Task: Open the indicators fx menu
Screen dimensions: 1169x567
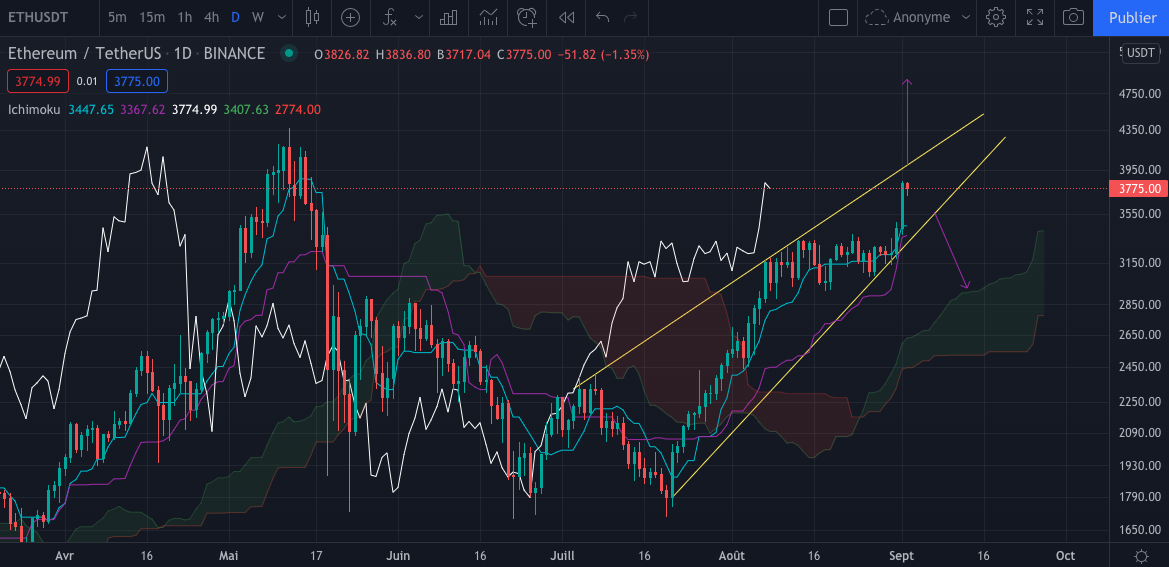Action: click(x=391, y=17)
